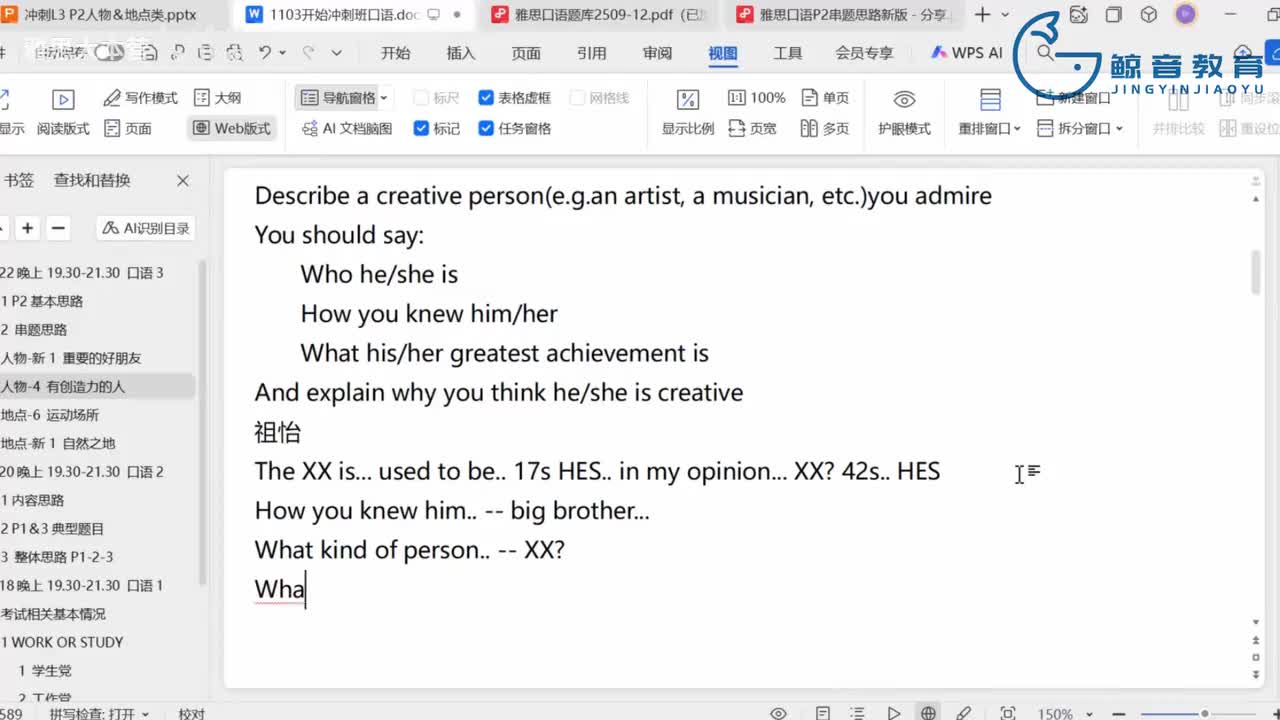Open the 拆分窗口 dropdown
The height and width of the screenshot is (720, 1280).
point(1080,128)
